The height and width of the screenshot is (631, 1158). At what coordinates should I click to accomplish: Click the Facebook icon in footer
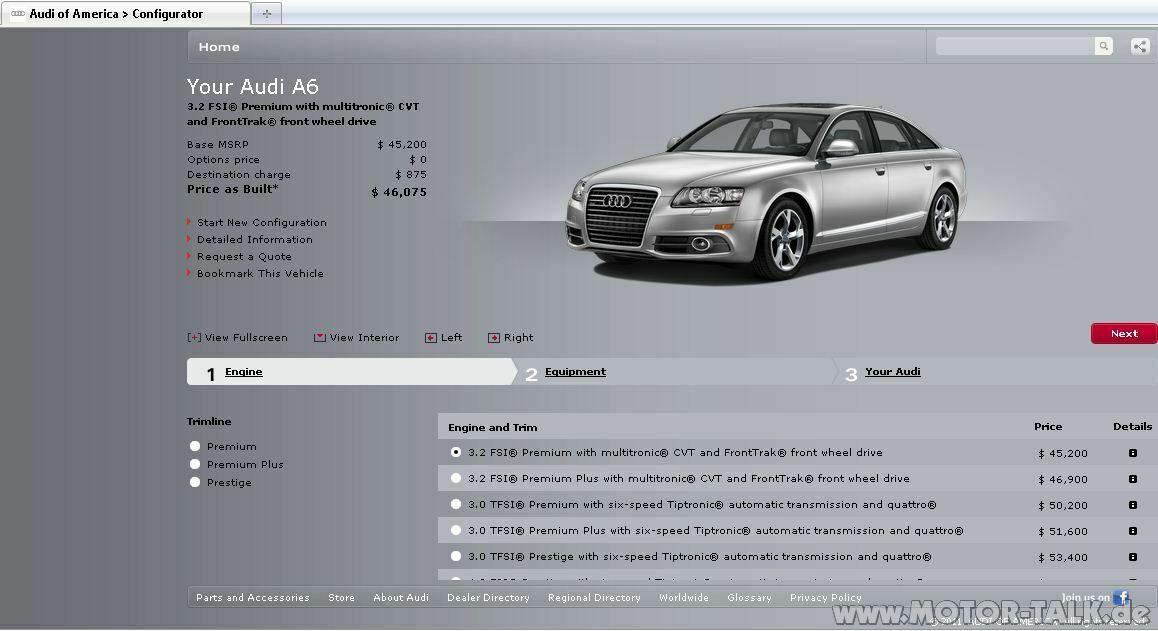click(x=1121, y=597)
